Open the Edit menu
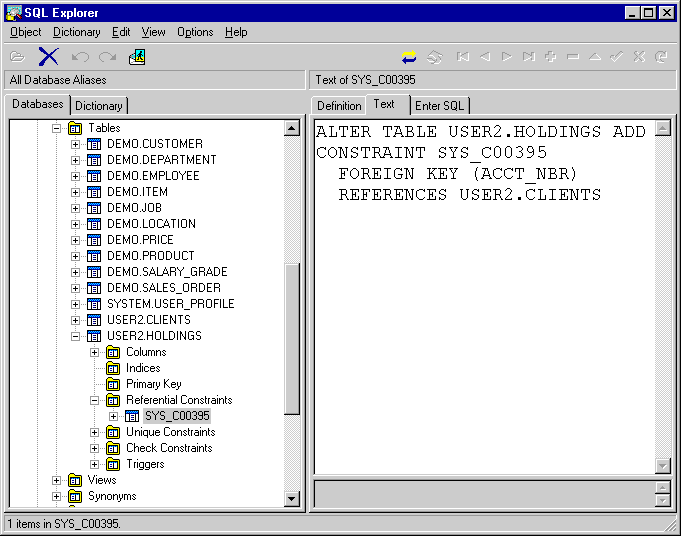The image size is (681, 536). coord(121,32)
